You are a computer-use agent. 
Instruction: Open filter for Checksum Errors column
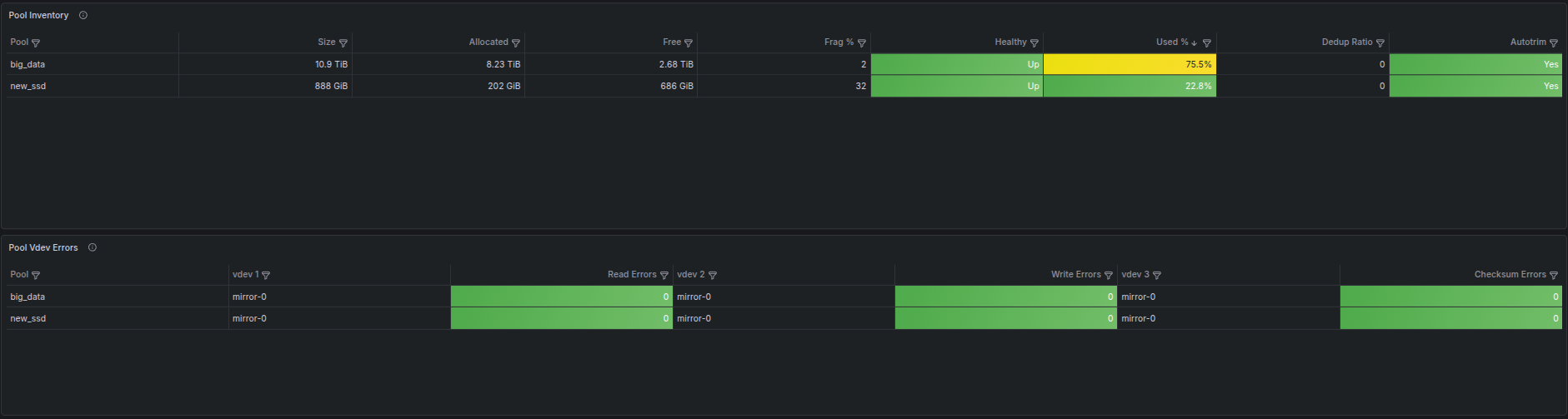[1554, 275]
